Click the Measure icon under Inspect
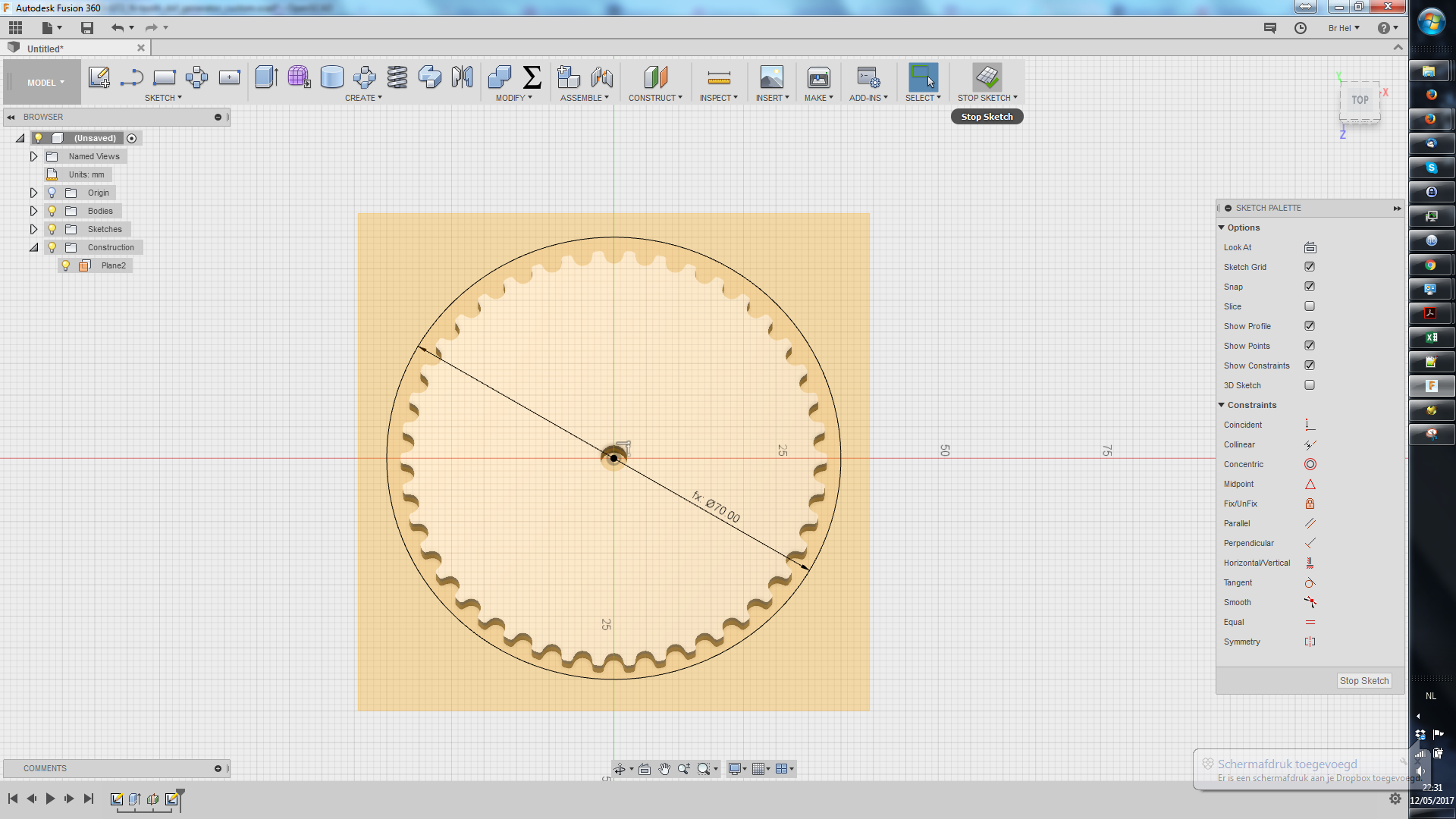Viewport: 1456px width, 819px height. 718,77
